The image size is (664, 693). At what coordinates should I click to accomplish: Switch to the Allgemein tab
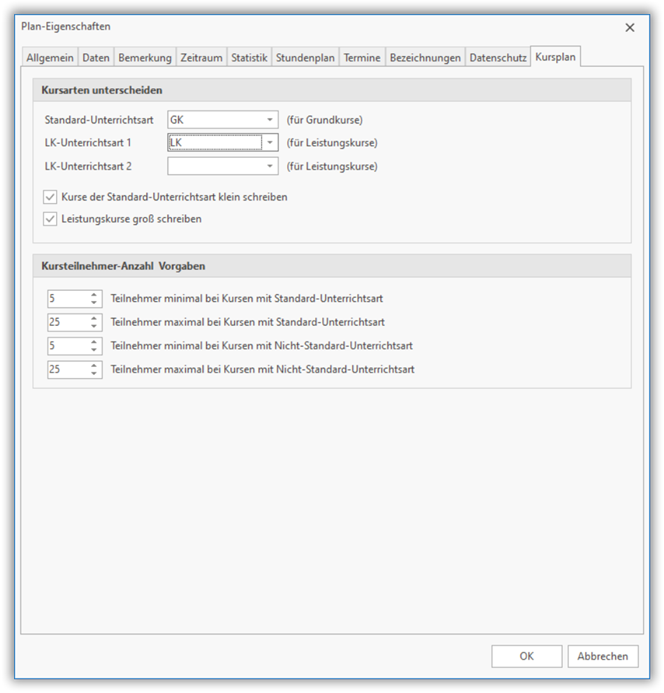point(49,58)
